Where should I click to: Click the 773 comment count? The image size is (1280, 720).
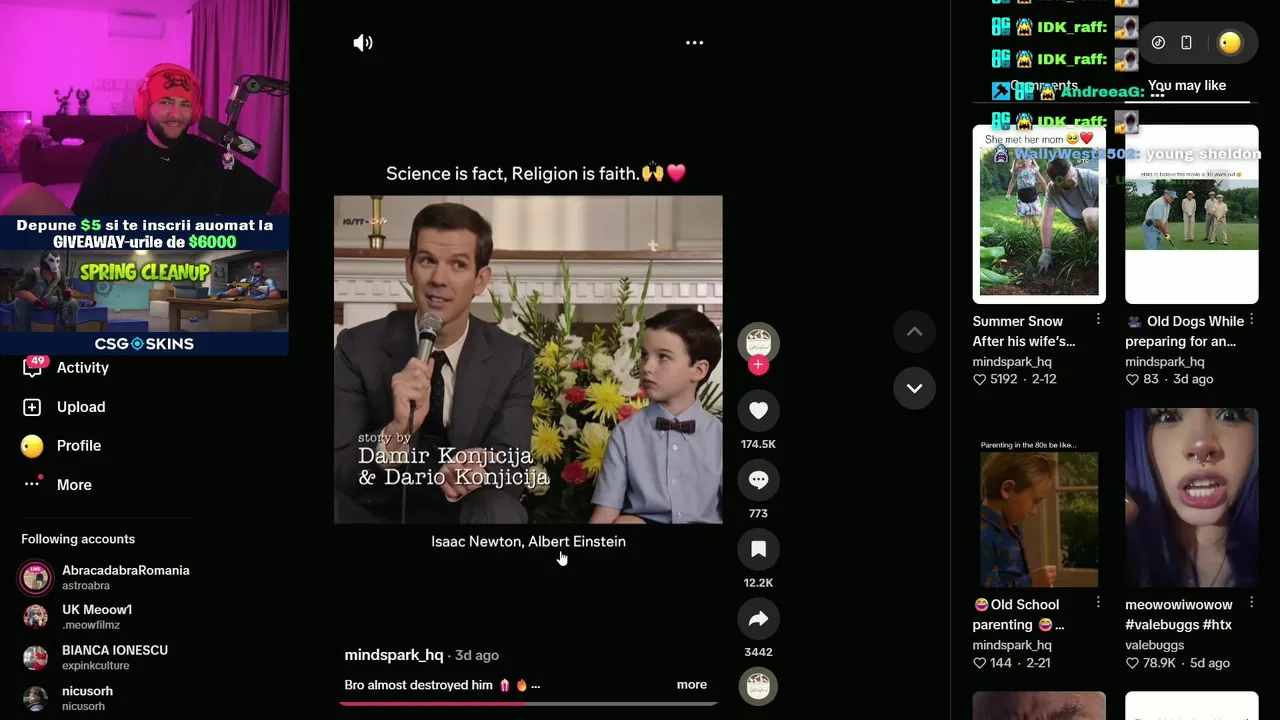(758, 514)
